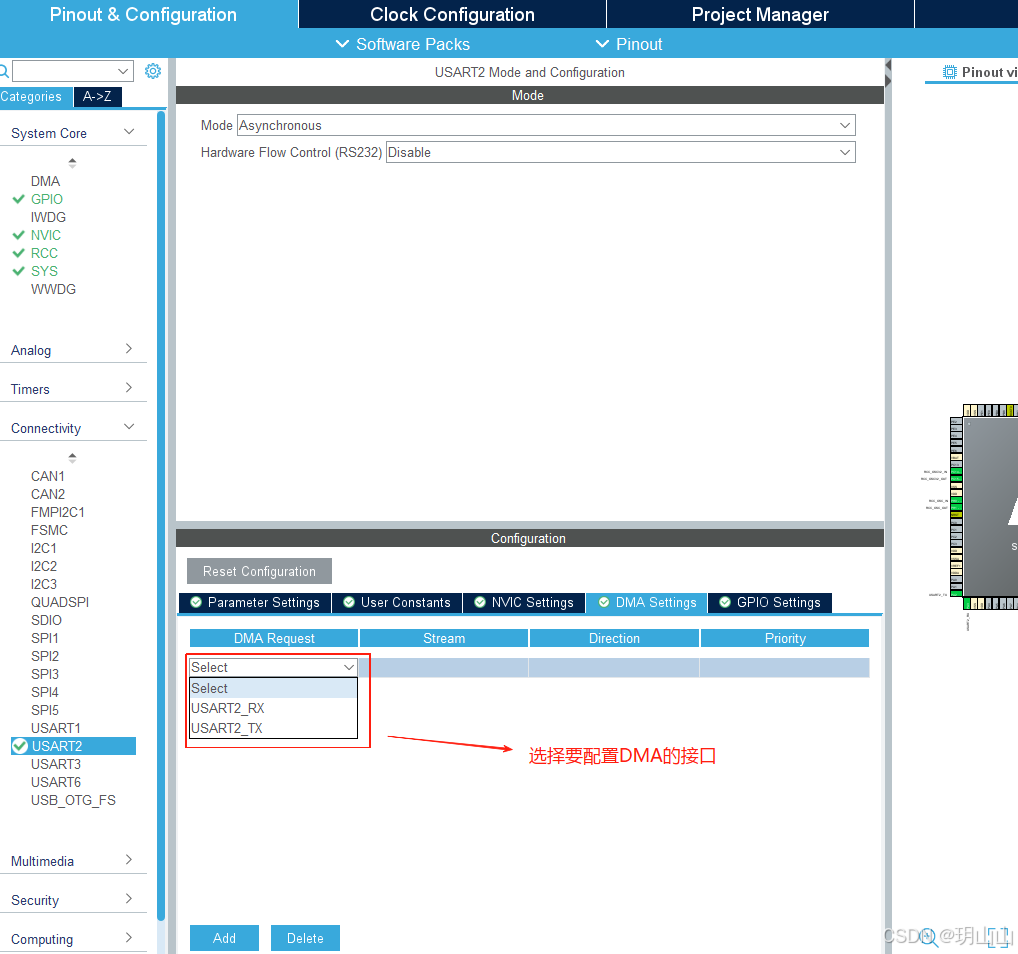Screen dimensions: 1018x954
Task: Open Pinout & Configuration tab
Action: point(143,14)
